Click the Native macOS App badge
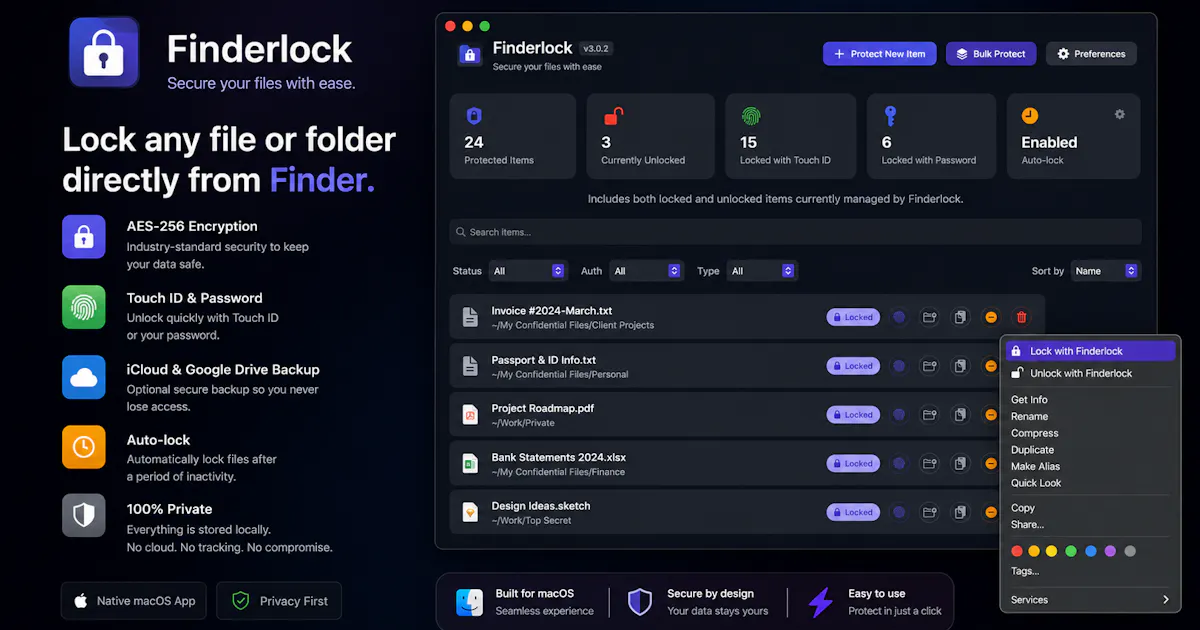1200x630 pixels. click(134, 601)
